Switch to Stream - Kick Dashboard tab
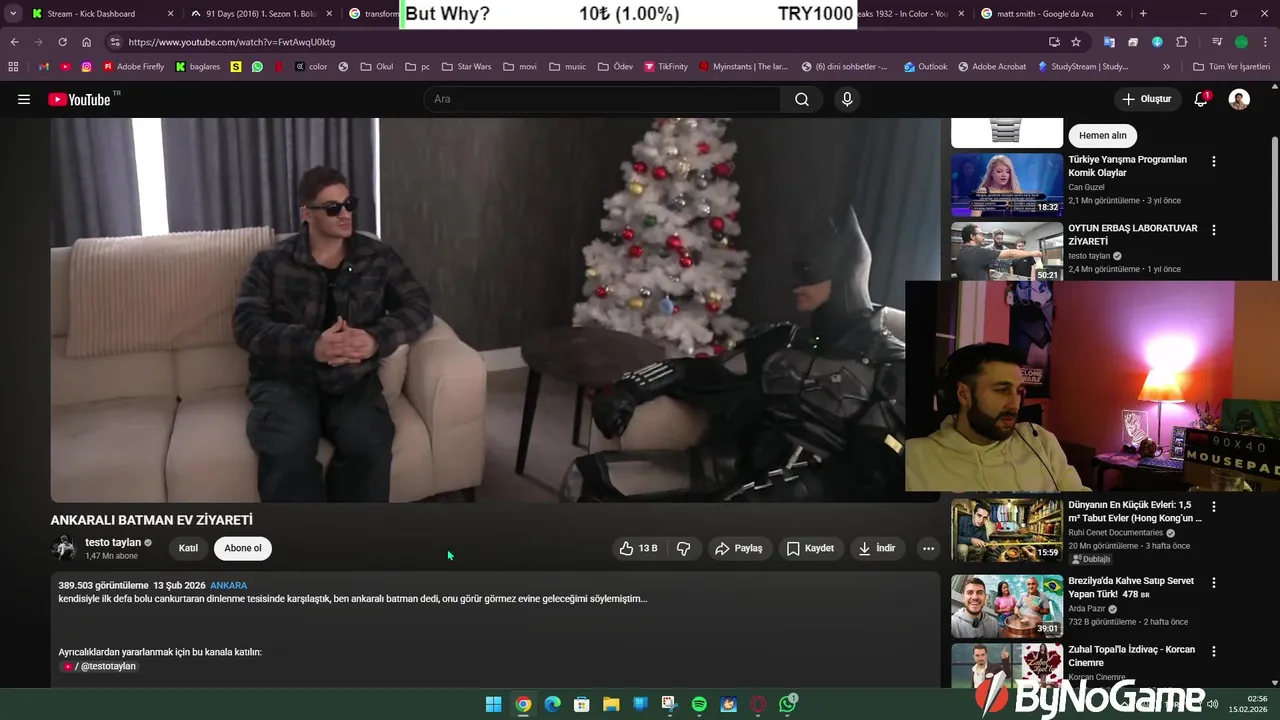This screenshot has width=1280, height=720. point(100,14)
